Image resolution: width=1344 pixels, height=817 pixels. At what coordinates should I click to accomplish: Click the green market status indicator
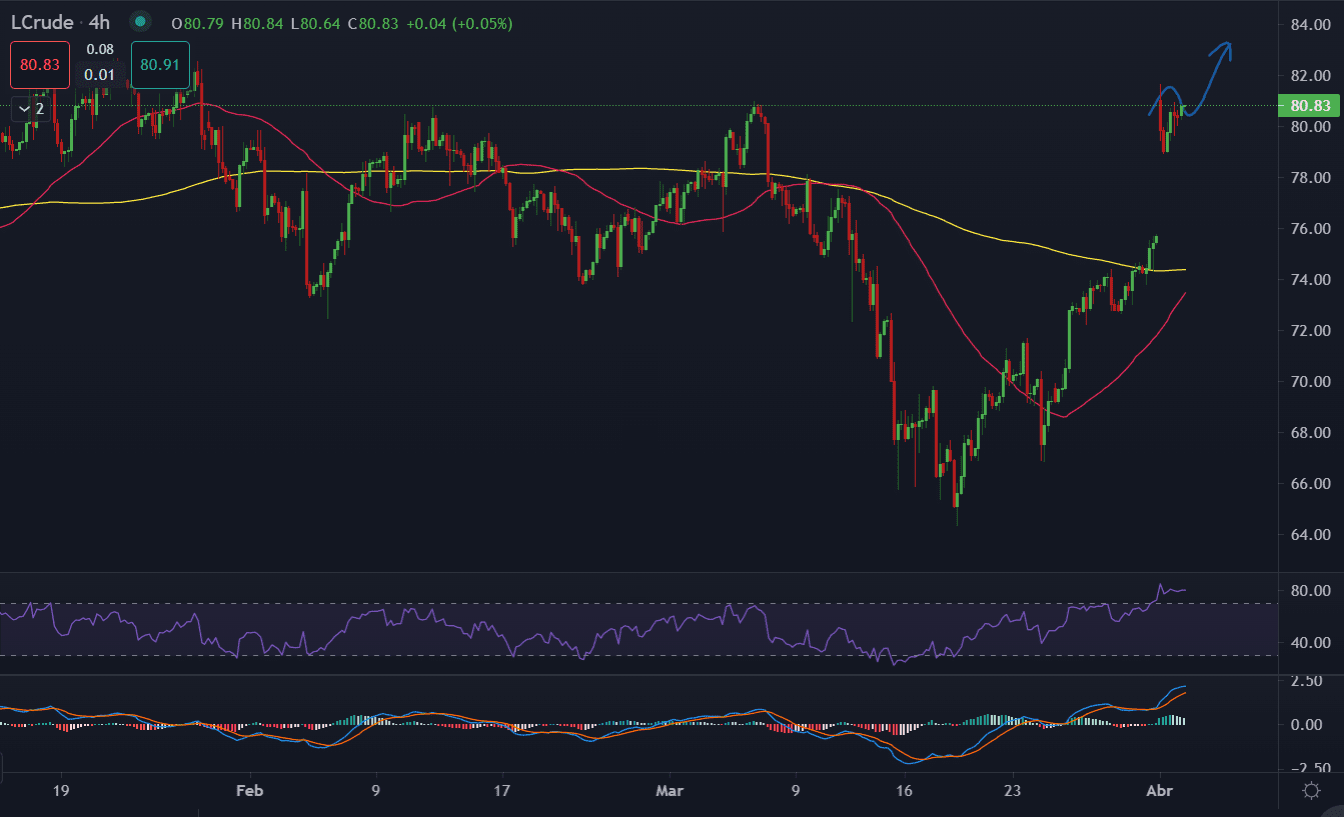click(141, 22)
